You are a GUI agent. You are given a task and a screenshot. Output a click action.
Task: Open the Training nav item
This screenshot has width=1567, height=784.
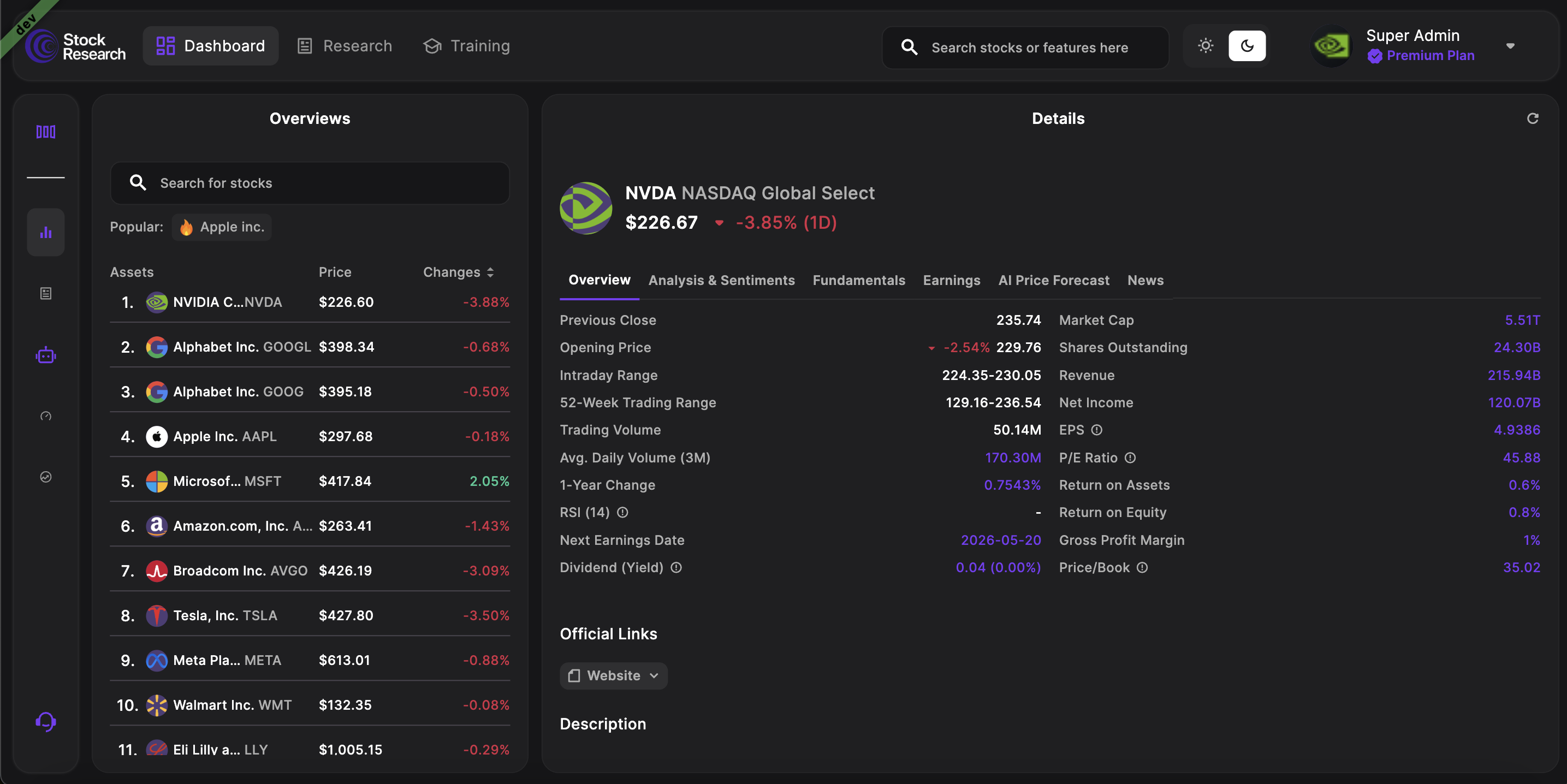[x=467, y=46]
